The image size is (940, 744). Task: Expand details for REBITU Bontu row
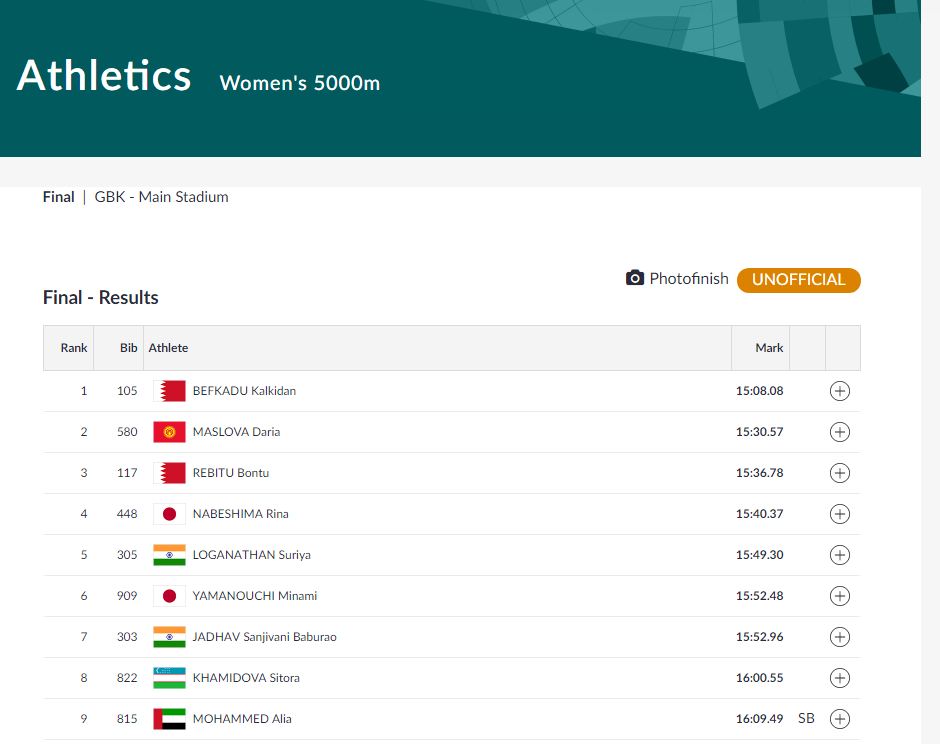coord(840,473)
